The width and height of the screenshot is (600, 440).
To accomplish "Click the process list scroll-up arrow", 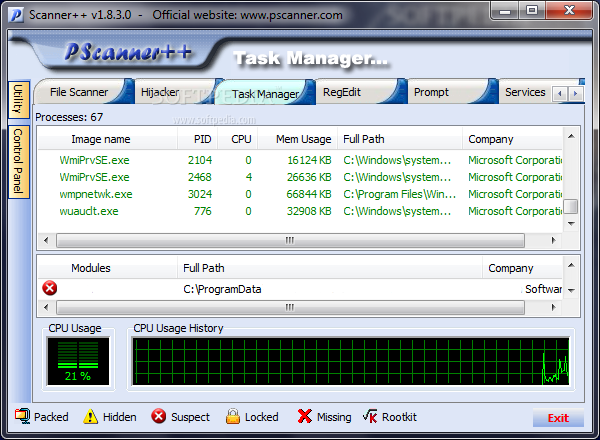I will (x=571, y=136).
